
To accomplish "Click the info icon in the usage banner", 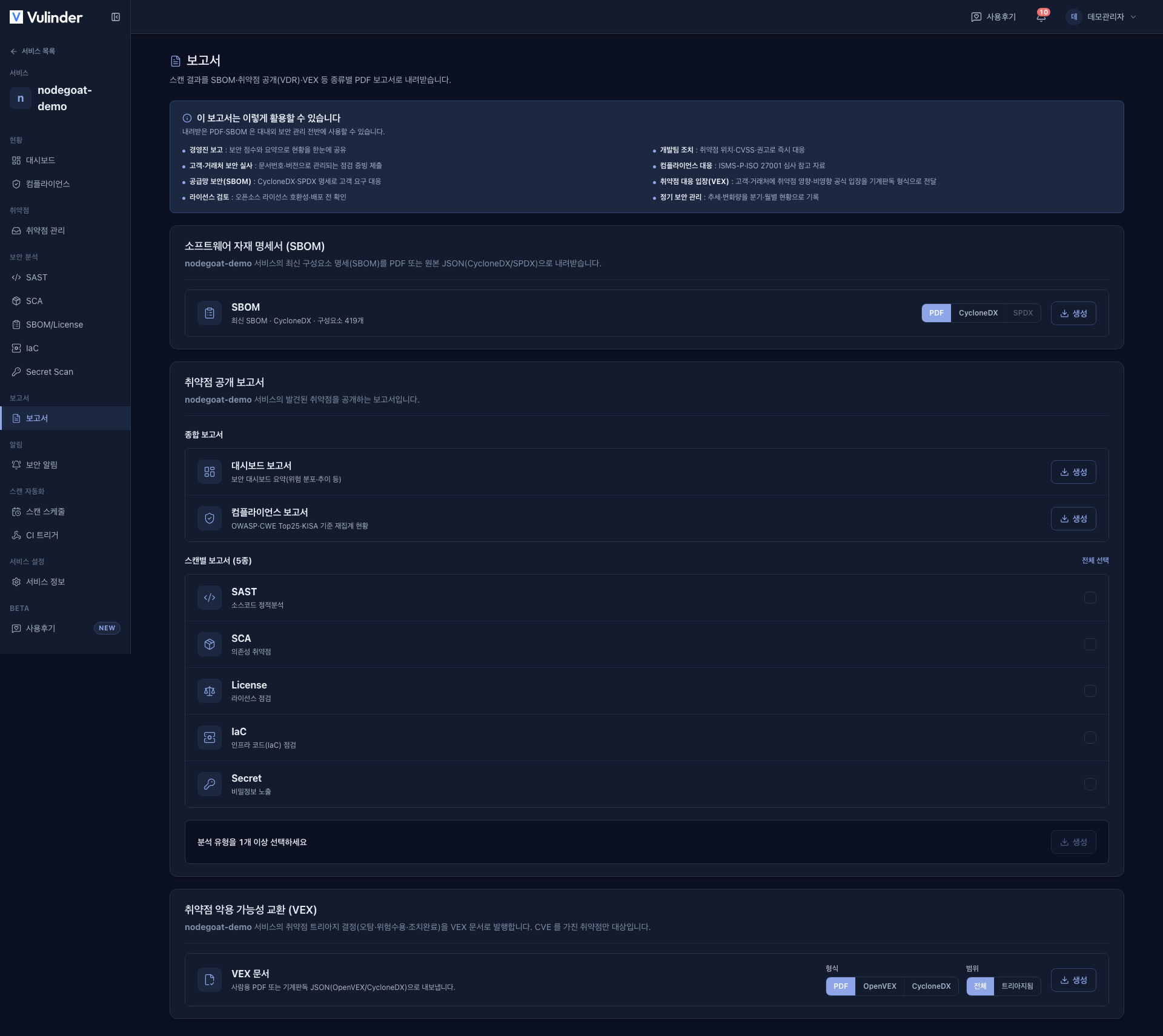I will pyautogui.click(x=187, y=118).
